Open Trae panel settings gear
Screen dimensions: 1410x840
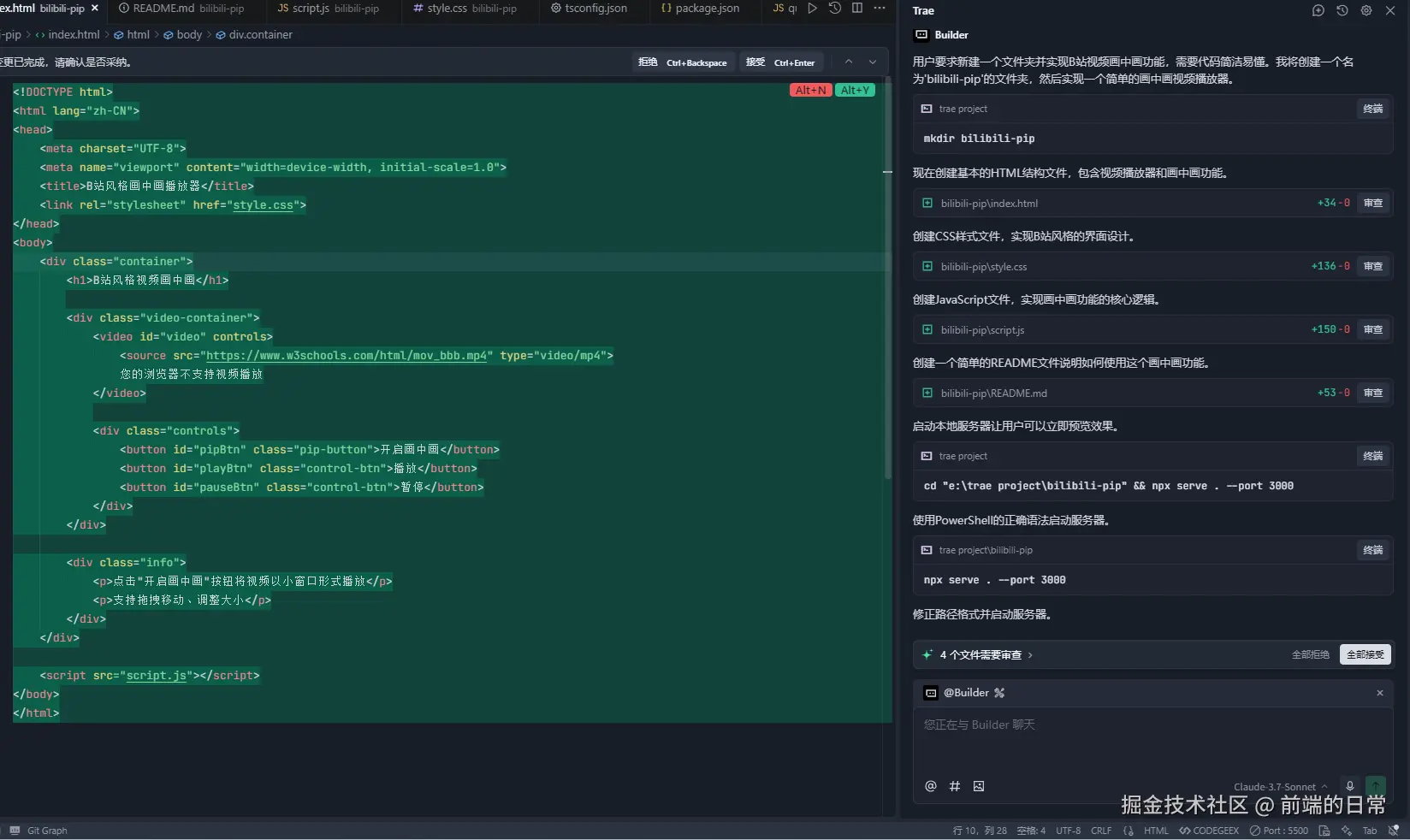click(x=1366, y=10)
